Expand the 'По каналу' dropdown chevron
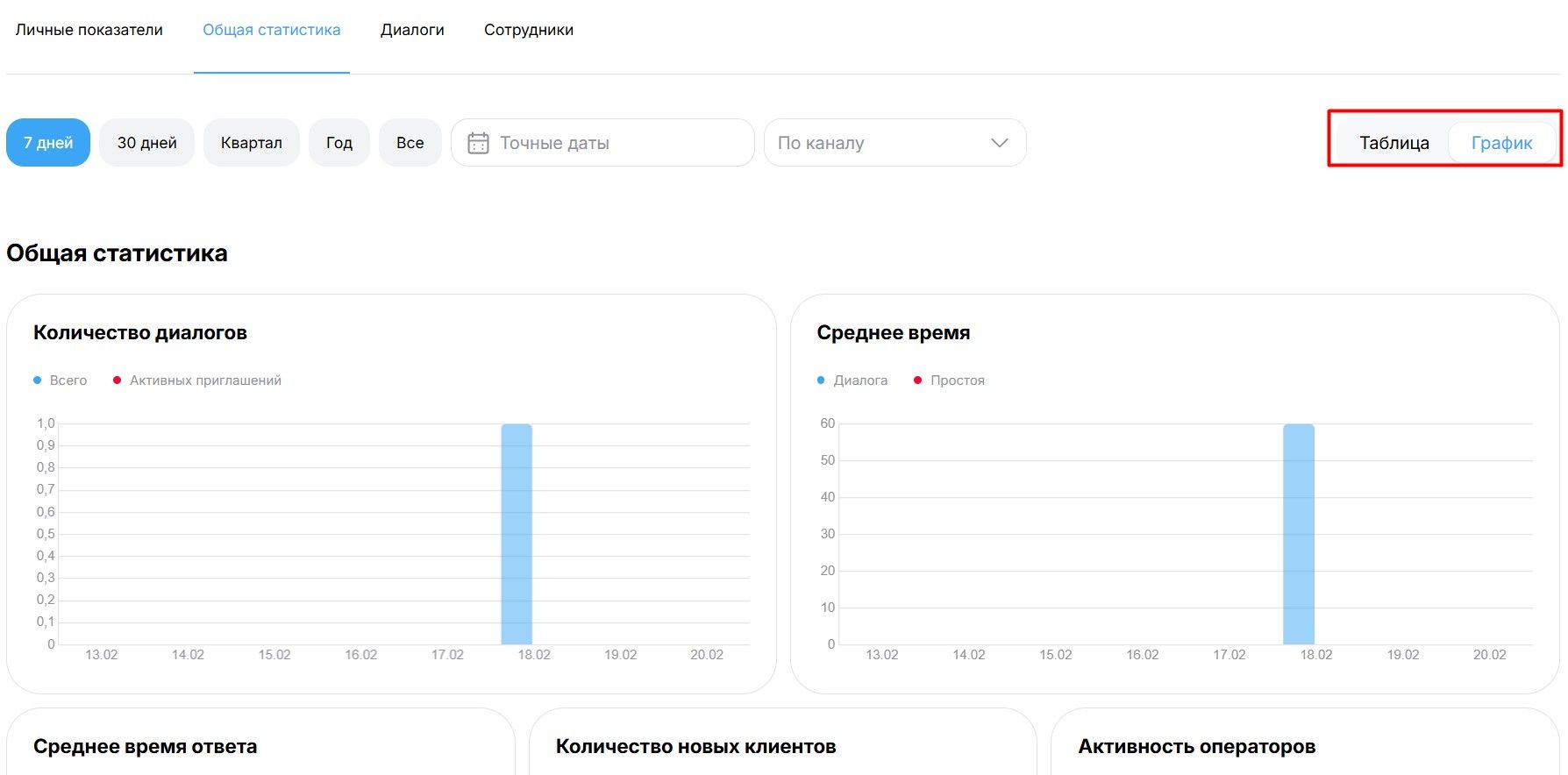 point(999,143)
